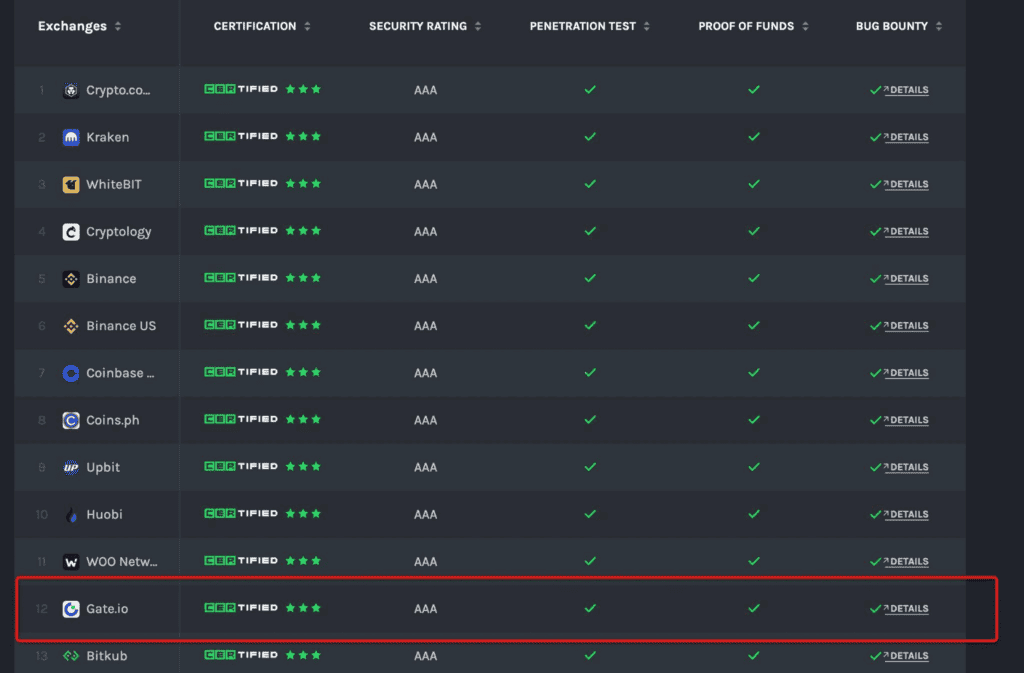1024x673 pixels.
Task: Click the certified badge in Huobi row
Action: click(x=241, y=513)
